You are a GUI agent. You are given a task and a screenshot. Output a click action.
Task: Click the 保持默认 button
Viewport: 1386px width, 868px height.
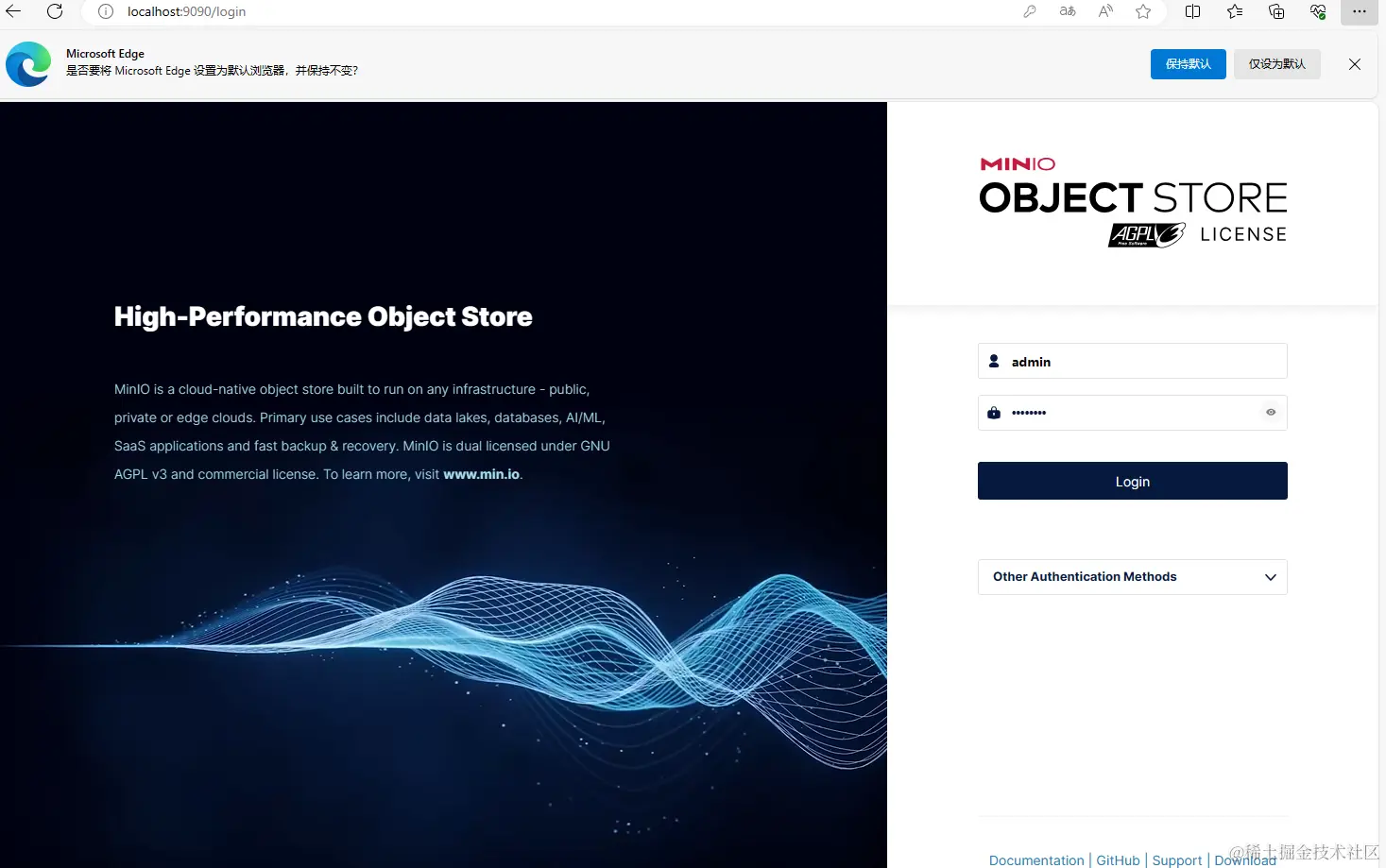(1189, 64)
